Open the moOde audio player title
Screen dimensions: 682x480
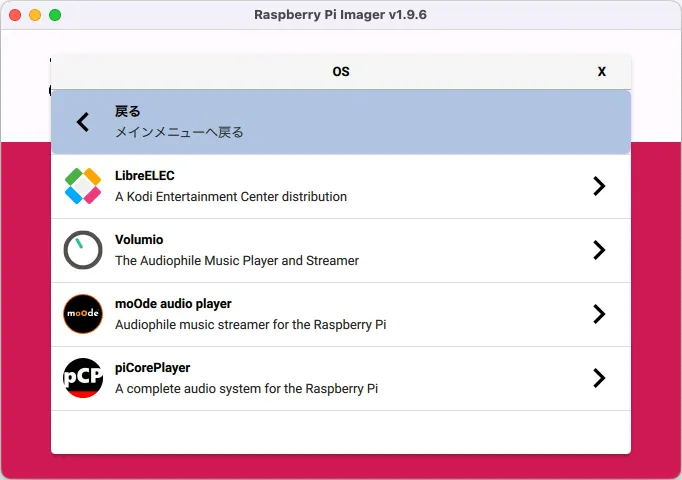tap(173, 303)
